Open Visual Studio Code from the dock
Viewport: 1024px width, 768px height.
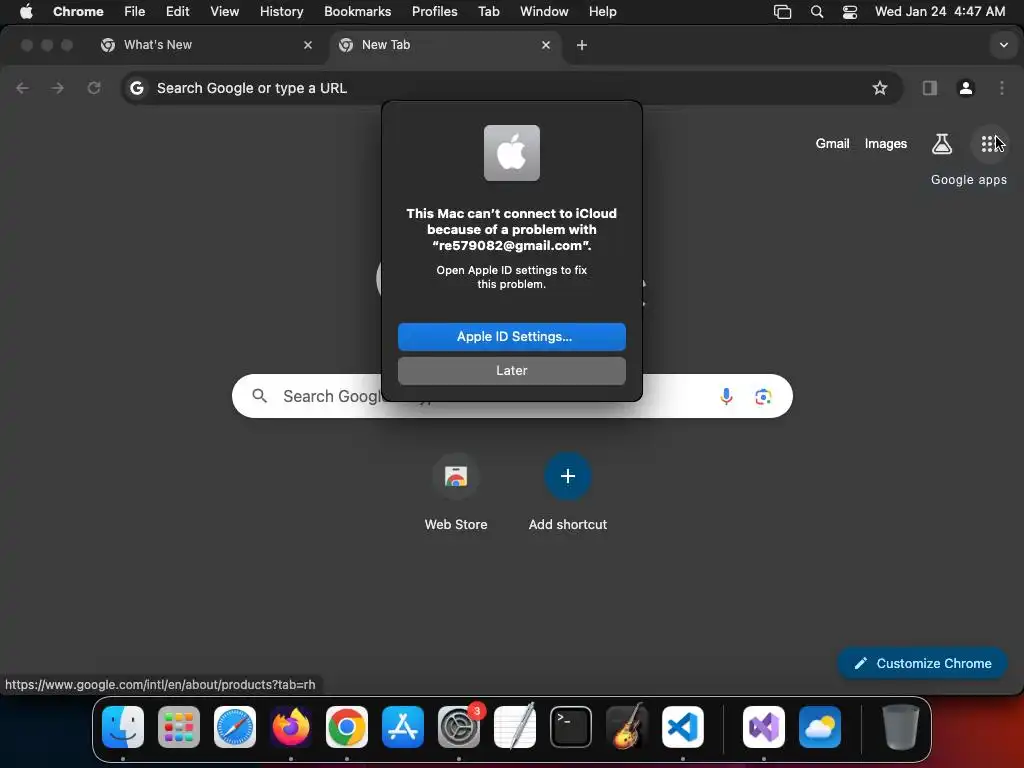[682, 727]
